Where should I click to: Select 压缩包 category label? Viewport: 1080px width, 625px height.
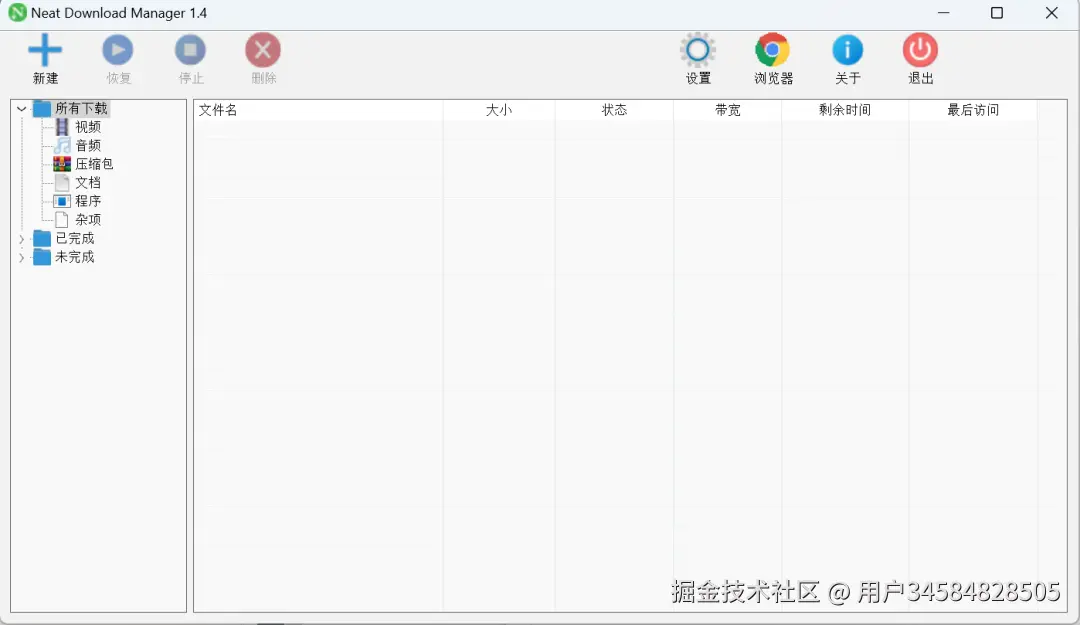[94, 164]
